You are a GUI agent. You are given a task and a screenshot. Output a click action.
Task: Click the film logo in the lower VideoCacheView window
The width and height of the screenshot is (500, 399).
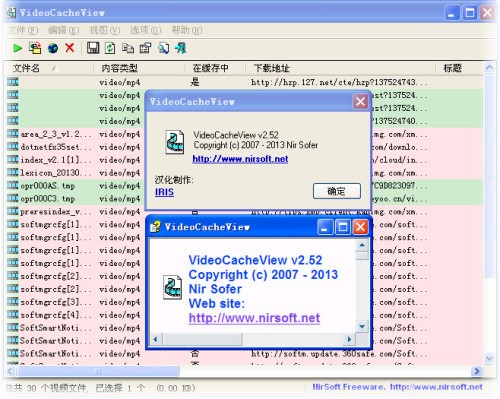(x=173, y=287)
